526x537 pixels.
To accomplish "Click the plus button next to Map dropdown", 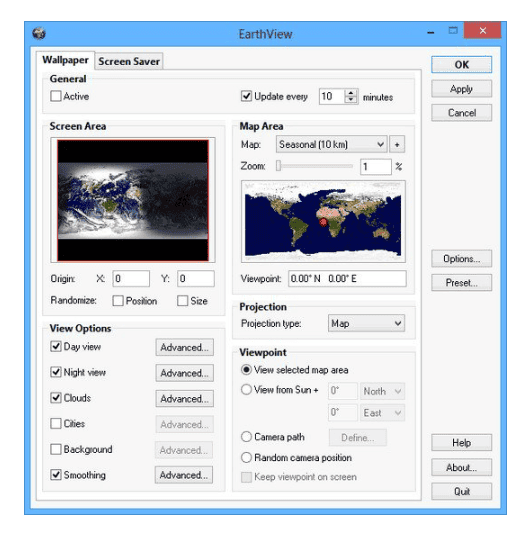I will pos(397,145).
